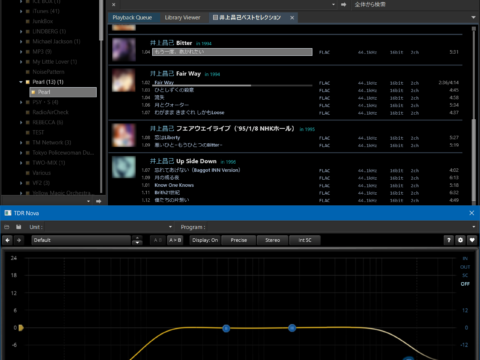Collapse the Pearl (13) tree node
This screenshot has height=360, width=480.
tap(21, 82)
